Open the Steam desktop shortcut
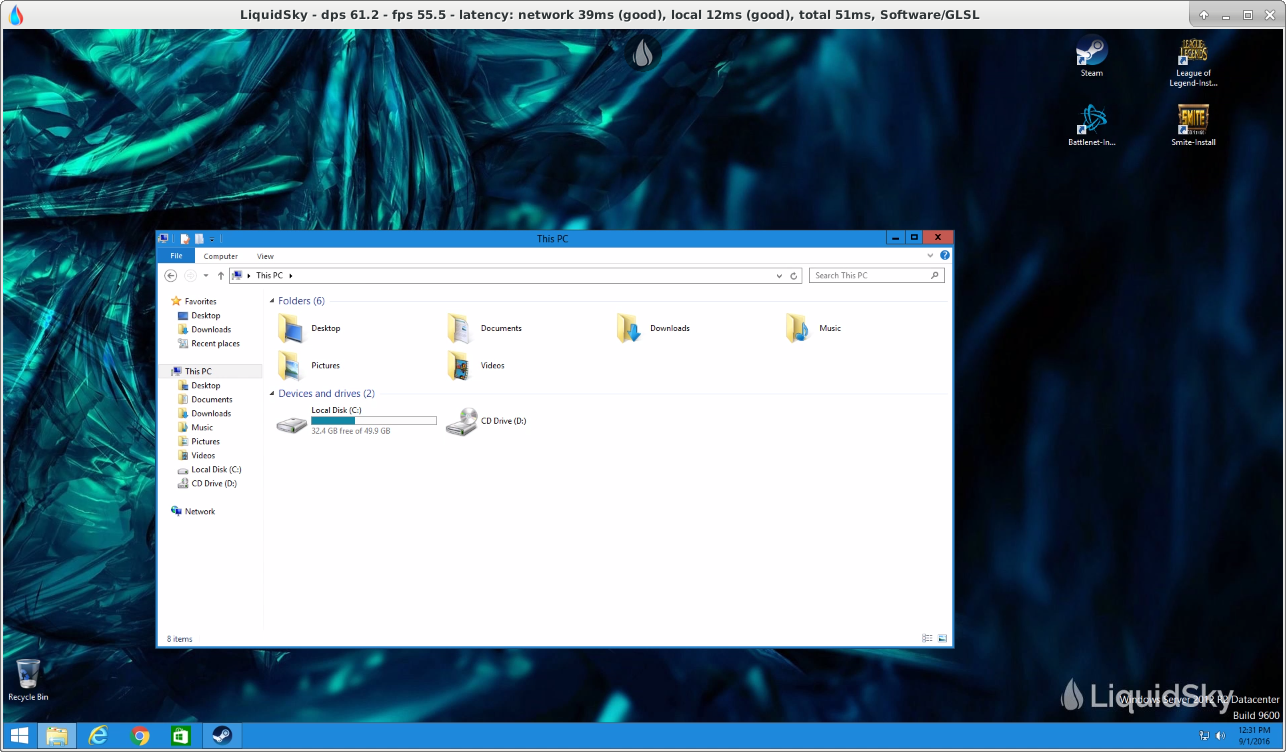The width and height of the screenshot is (1286, 752). click(x=1091, y=52)
